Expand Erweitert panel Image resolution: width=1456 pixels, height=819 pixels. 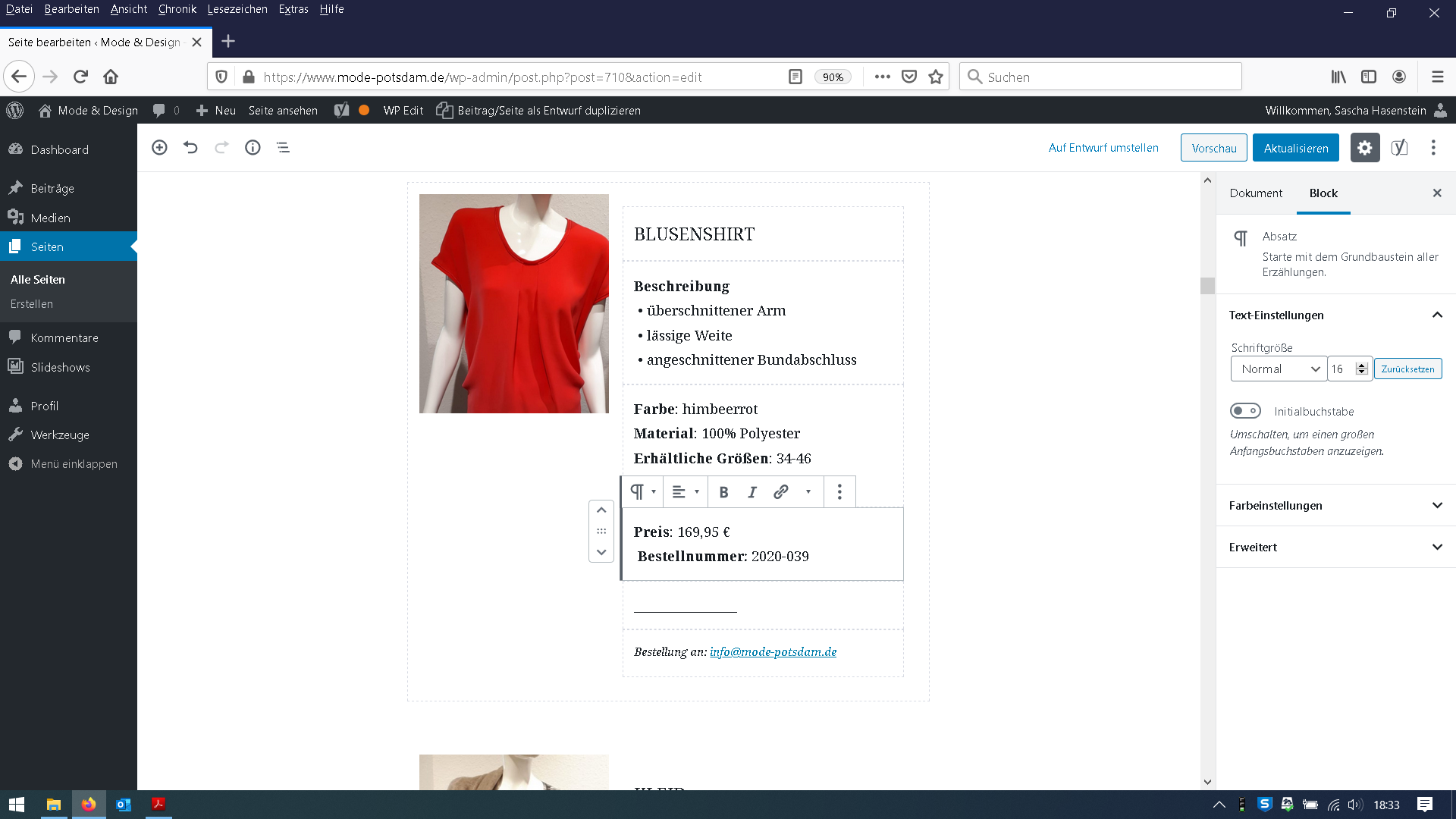point(1335,548)
